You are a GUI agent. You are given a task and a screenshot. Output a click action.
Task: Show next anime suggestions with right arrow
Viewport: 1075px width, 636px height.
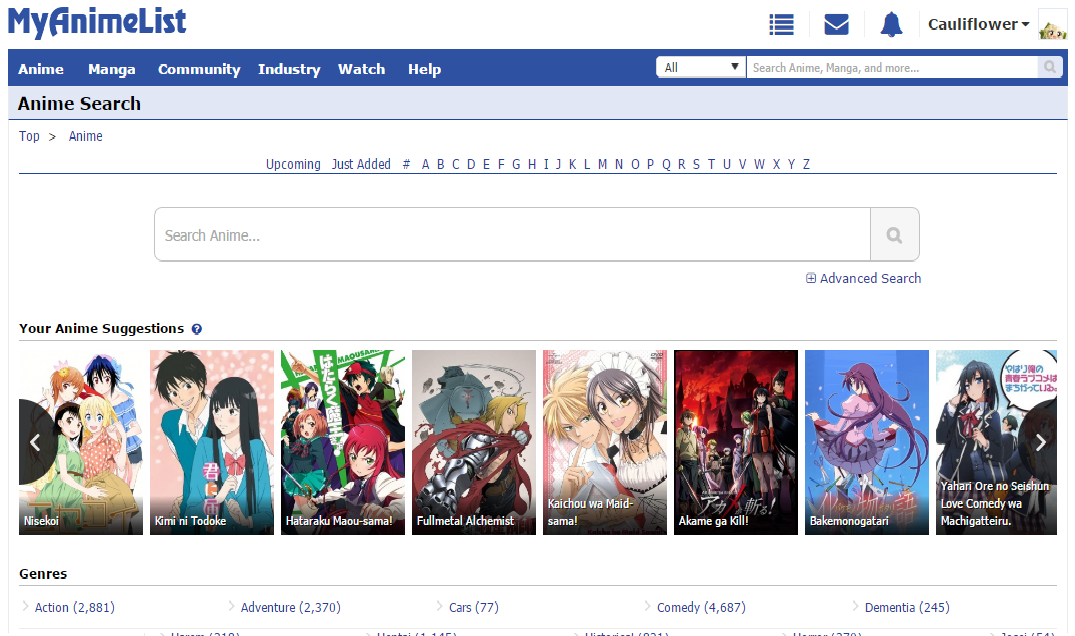click(x=1041, y=443)
